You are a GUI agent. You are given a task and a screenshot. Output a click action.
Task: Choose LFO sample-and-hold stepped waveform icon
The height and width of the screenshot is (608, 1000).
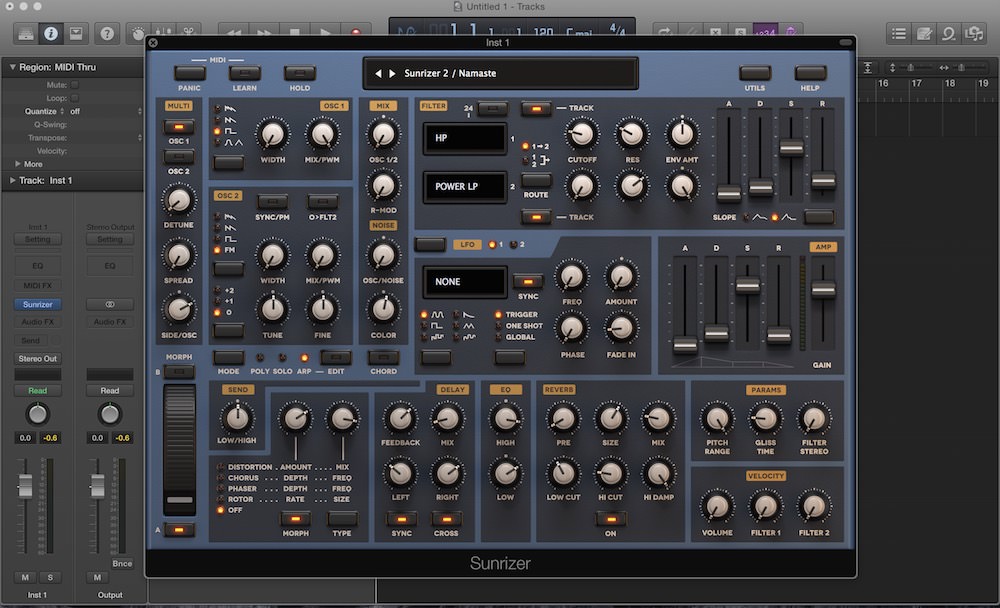[x=437, y=337]
